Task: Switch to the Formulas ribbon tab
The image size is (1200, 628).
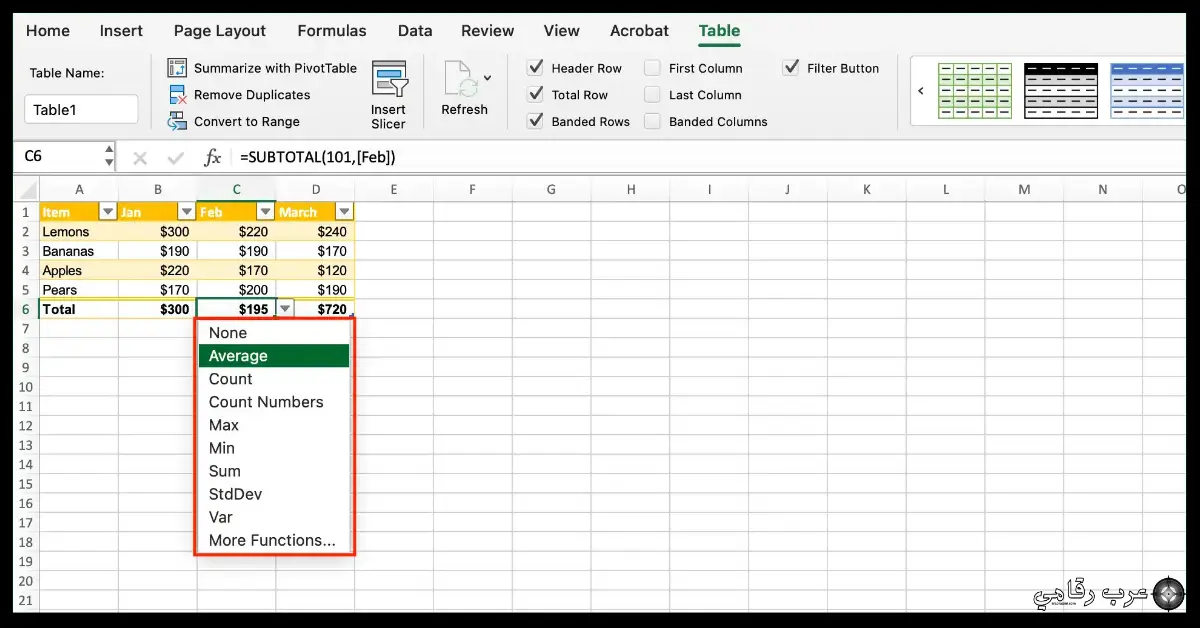Action: (331, 31)
